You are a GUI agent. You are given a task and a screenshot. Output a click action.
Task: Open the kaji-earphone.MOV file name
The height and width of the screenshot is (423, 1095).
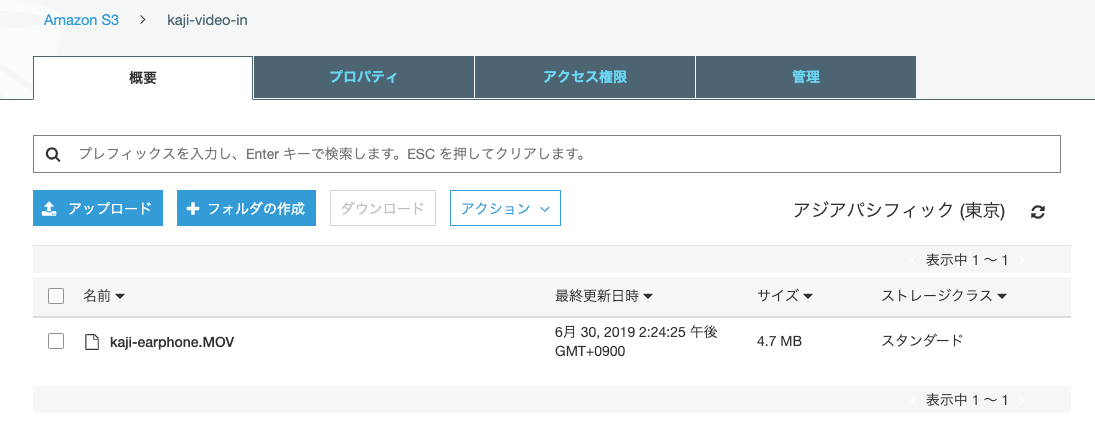172,342
